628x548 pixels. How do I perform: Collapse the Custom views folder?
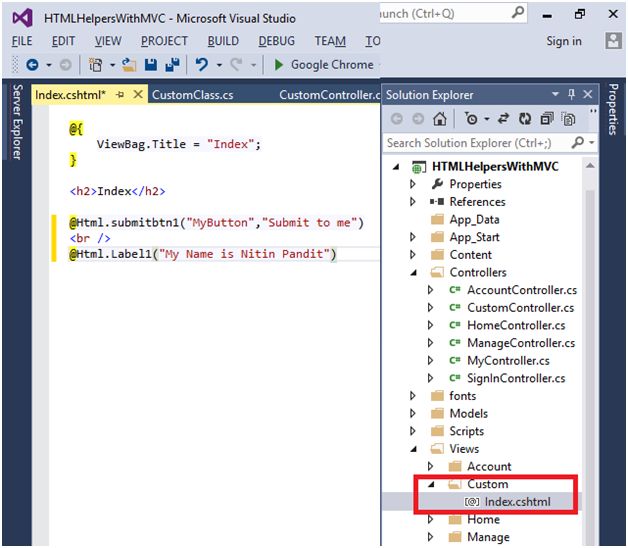click(x=431, y=484)
